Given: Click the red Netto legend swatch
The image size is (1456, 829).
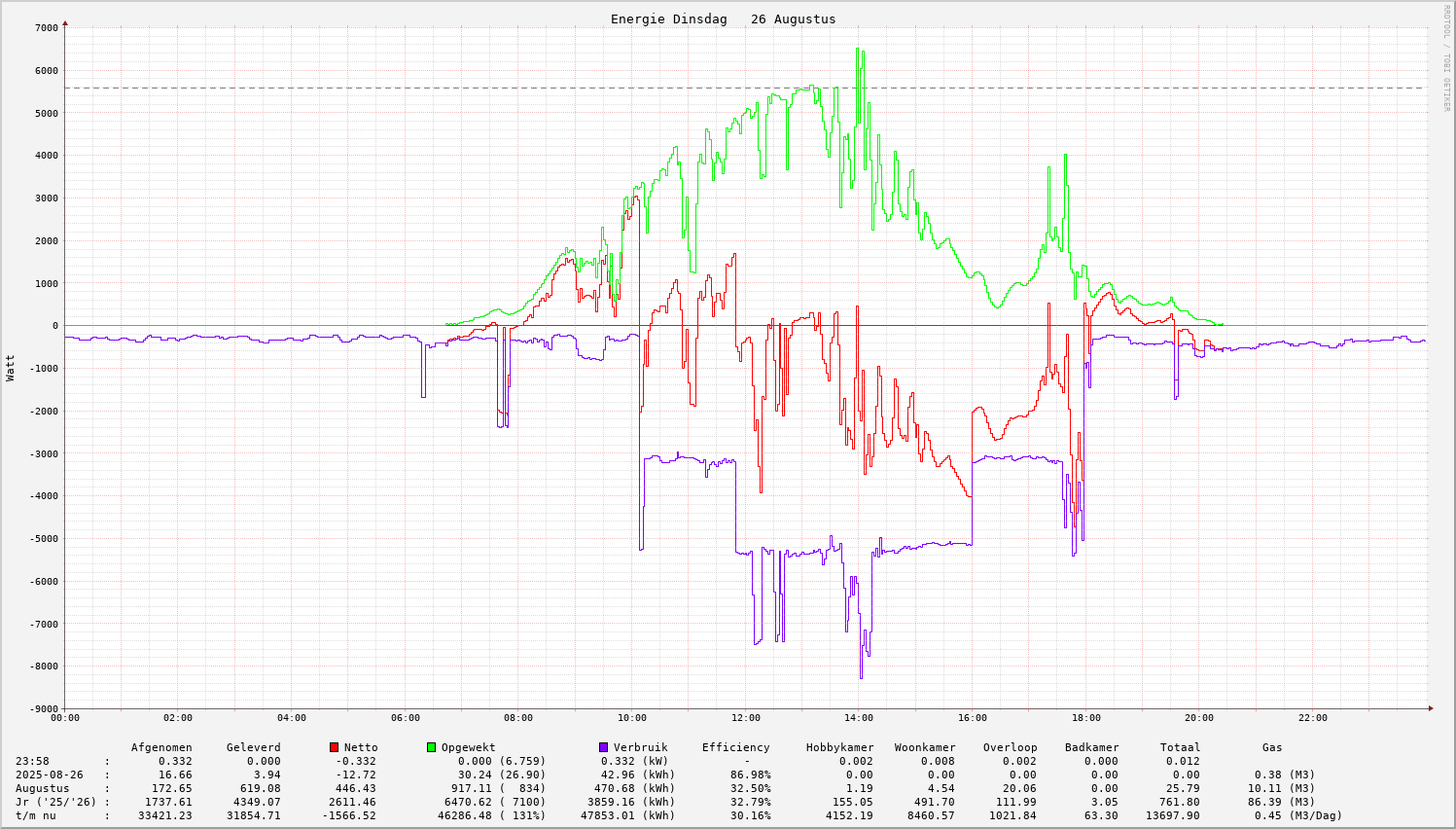Looking at the screenshot, I should (x=334, y=747).
